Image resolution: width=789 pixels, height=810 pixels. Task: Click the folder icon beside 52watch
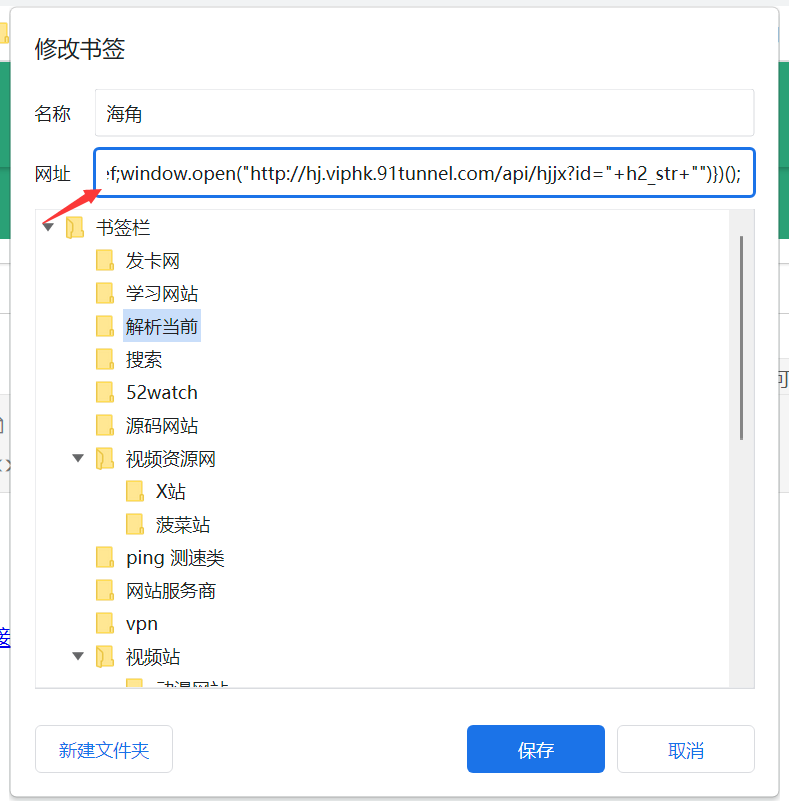click(105, 392)
